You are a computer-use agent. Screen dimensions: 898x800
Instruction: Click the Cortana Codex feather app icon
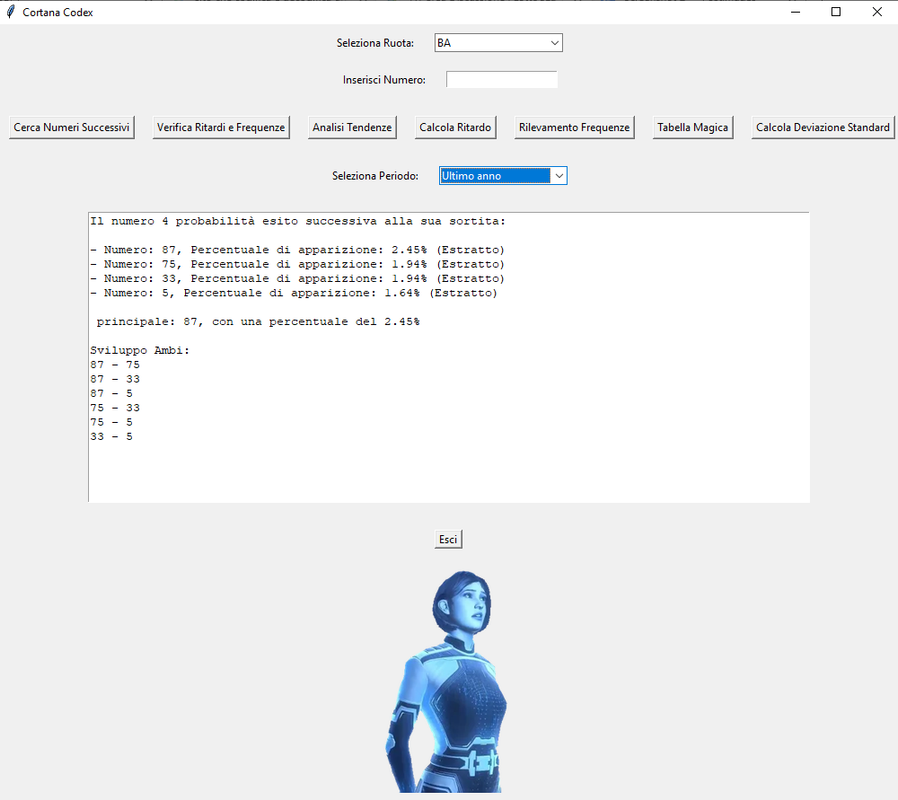point(11,12)
